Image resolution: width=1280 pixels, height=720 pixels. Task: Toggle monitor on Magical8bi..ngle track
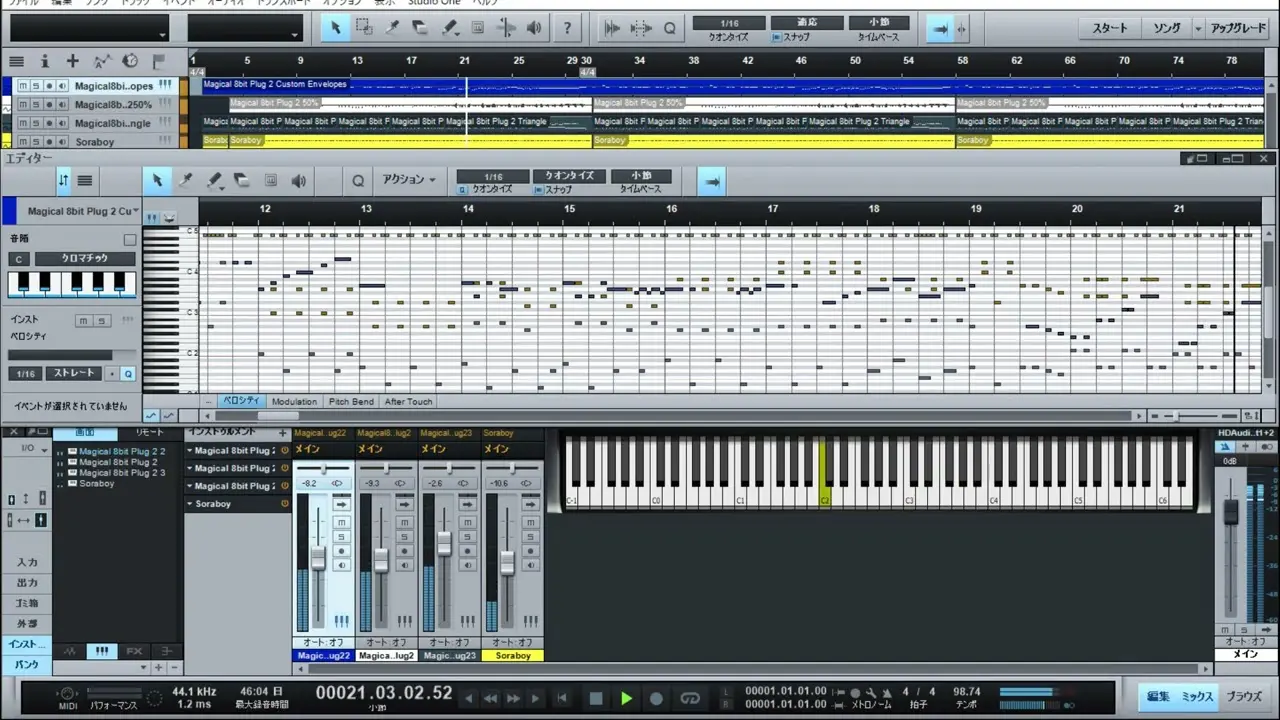point(61,123)
